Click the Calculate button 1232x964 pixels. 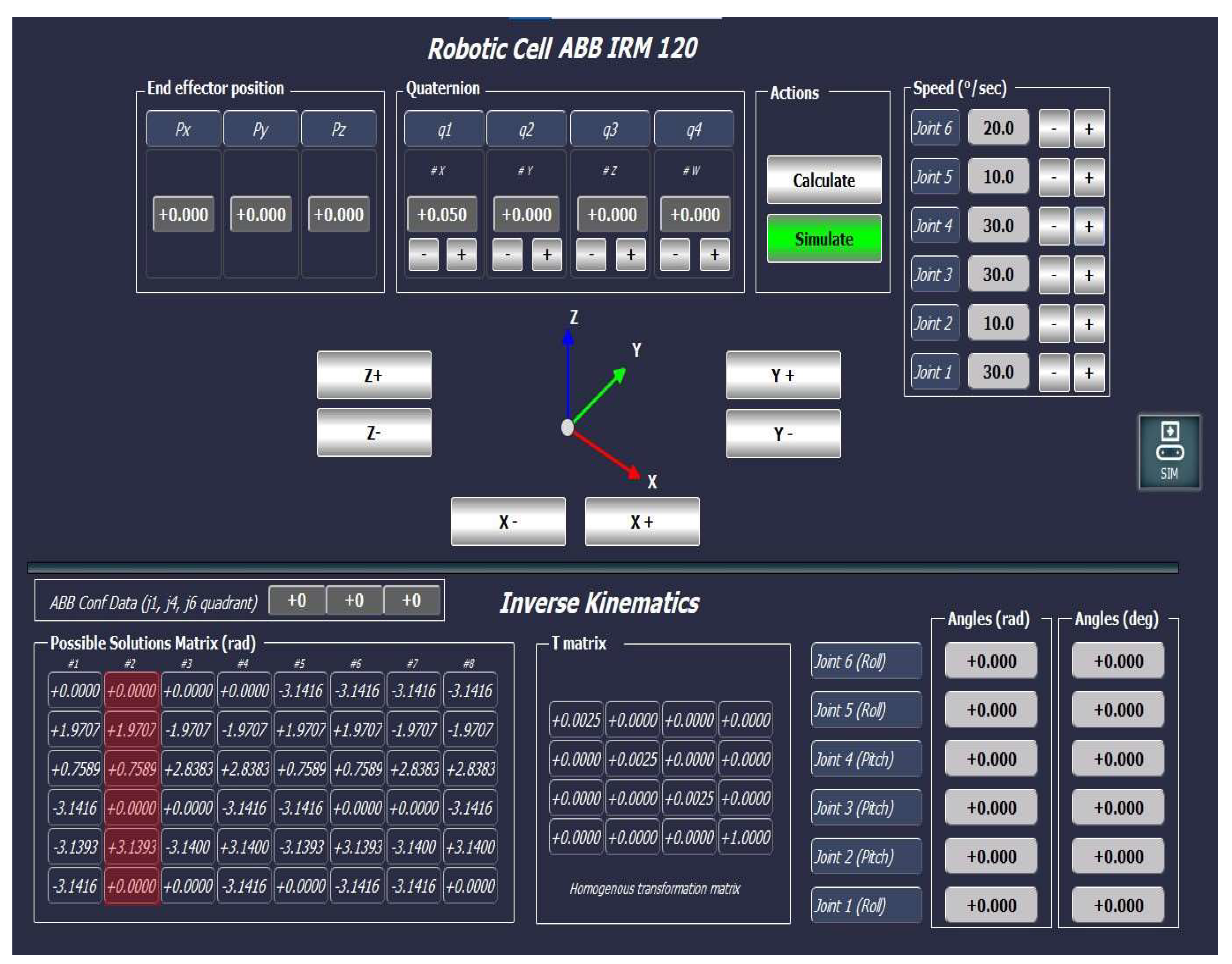(824, 180)
